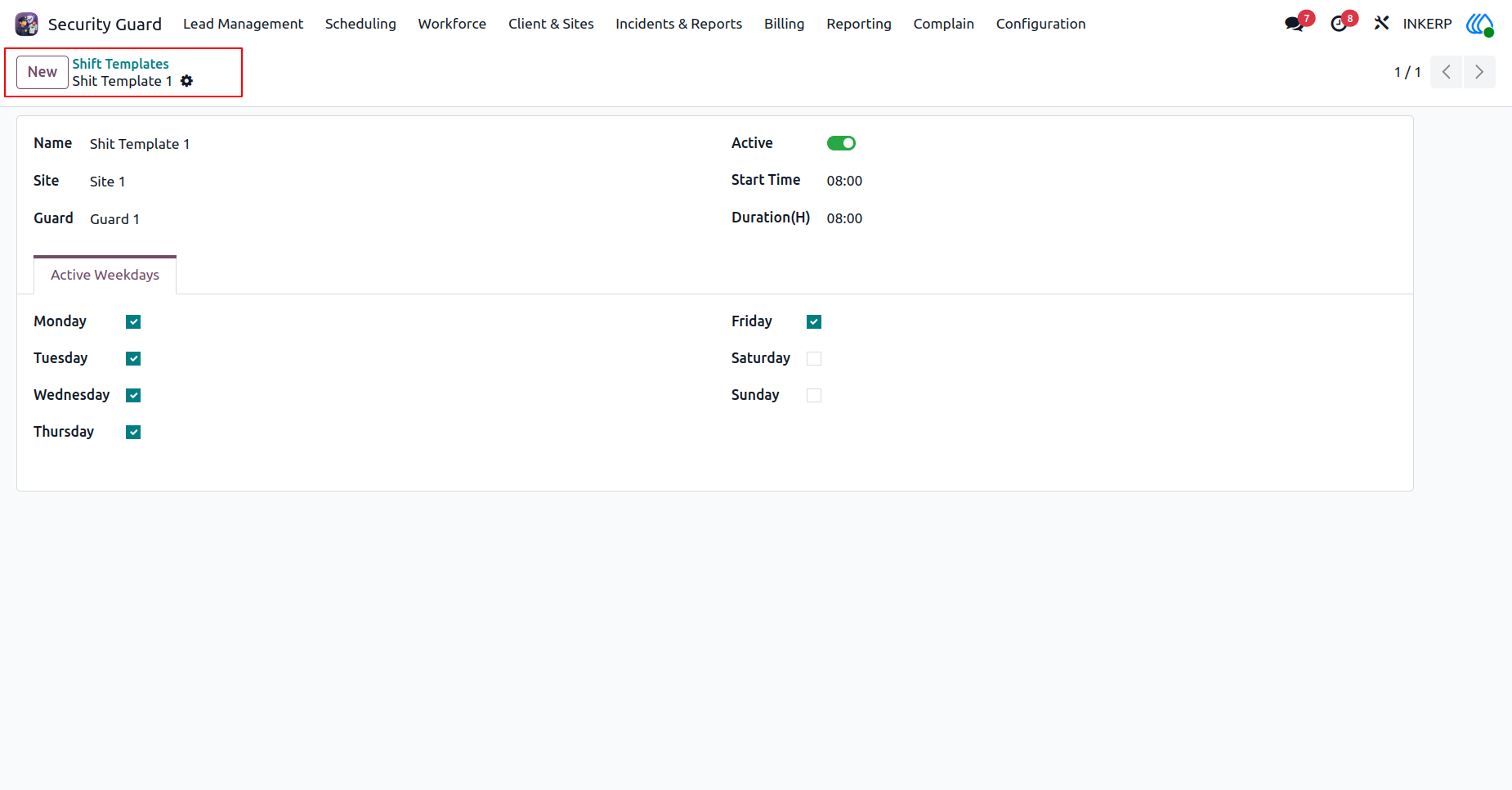This screenshot has width=1512, height=790.
Task: Click the INKERP company name
Action: [1427, 24]
